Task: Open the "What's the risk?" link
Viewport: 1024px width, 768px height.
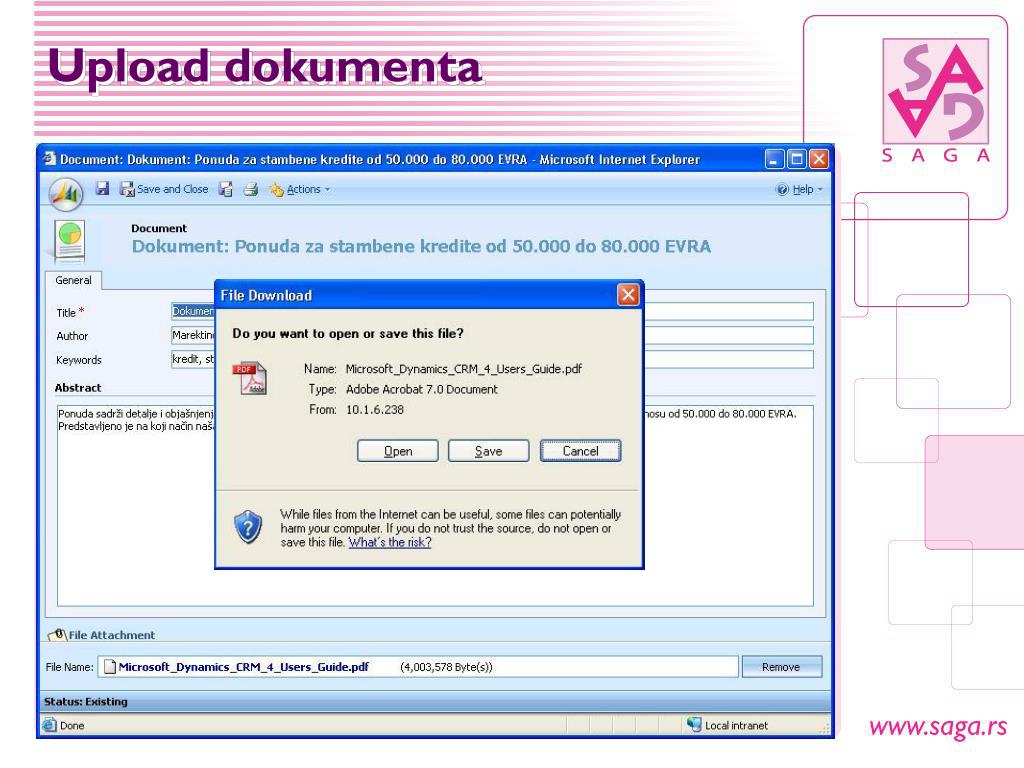Action: (x=390, y=543)
